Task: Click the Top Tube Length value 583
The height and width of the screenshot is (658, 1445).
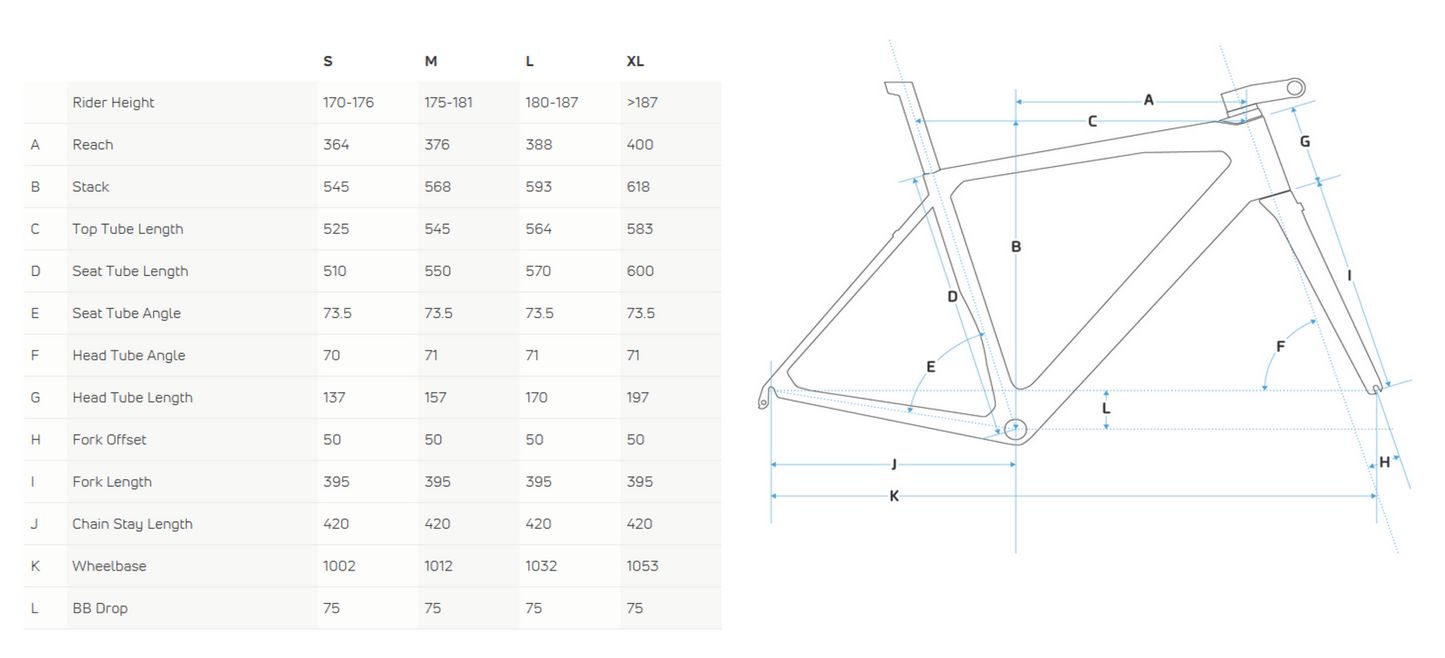Action: point(640,229)
